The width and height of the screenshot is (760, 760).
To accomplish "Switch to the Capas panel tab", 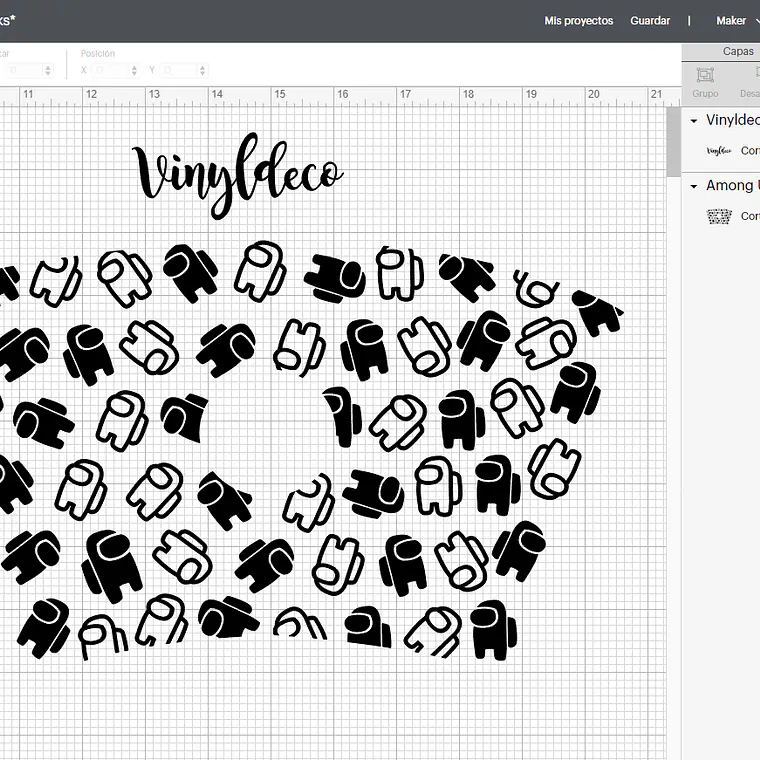I will click(738, 51).
